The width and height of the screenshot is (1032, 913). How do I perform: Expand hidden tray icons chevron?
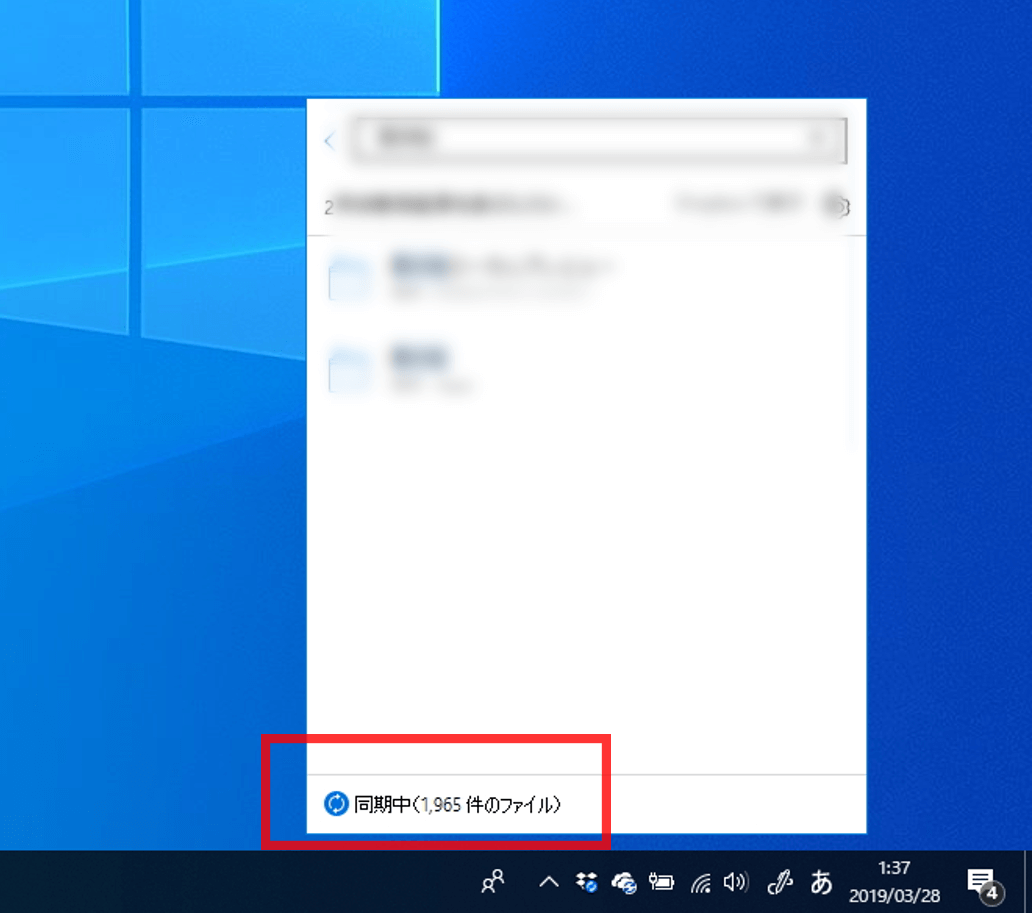pos(549,882)
